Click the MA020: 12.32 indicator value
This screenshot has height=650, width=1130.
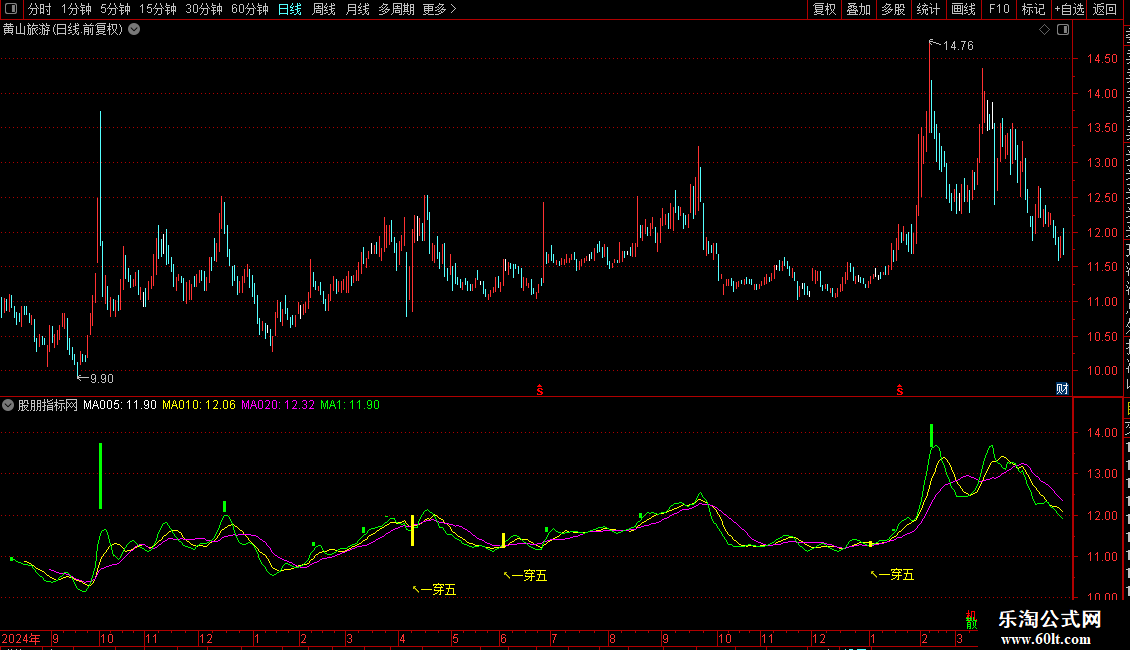pos(278,405)
